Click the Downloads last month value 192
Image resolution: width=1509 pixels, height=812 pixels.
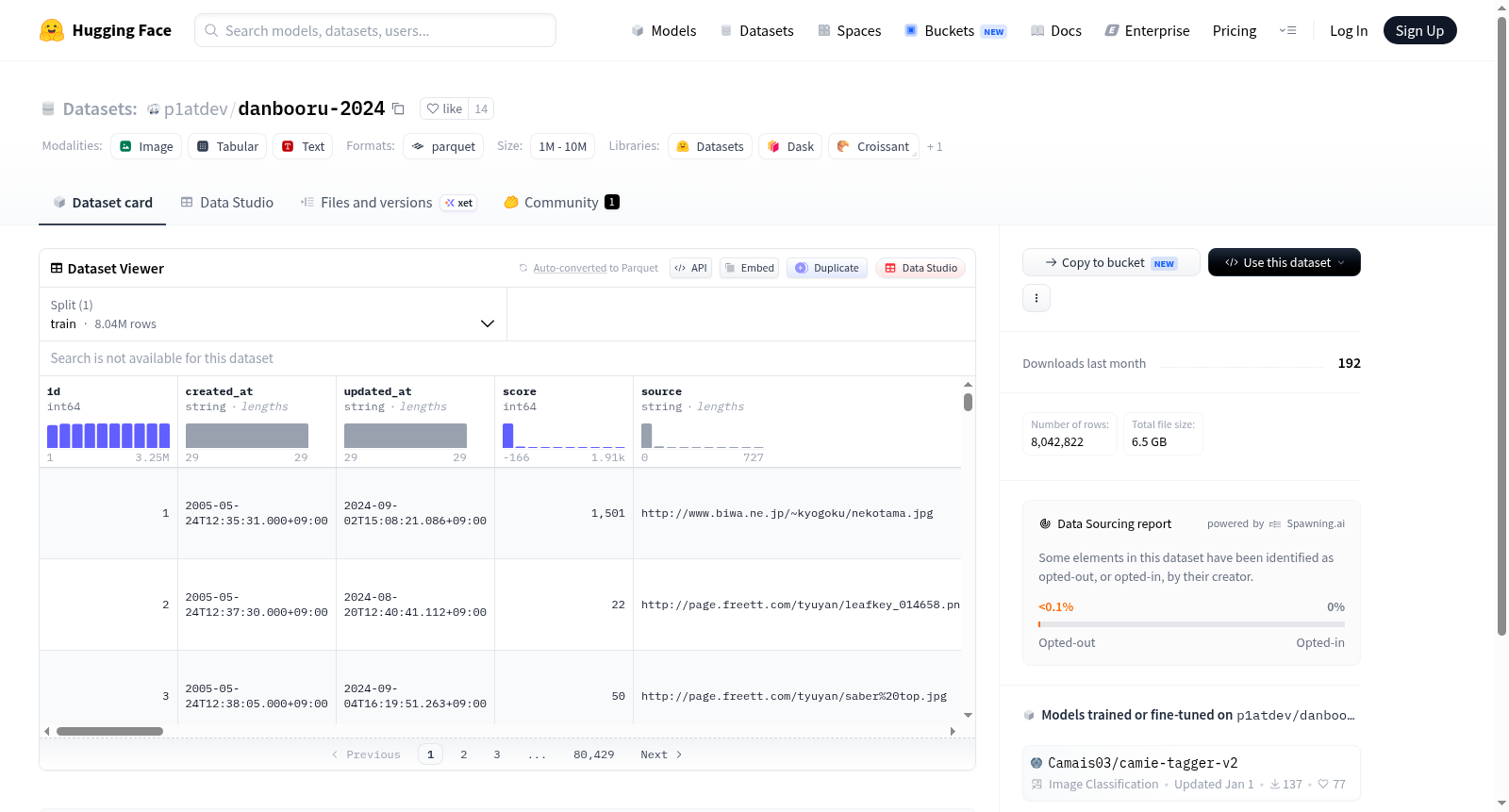pos(1350,363)
